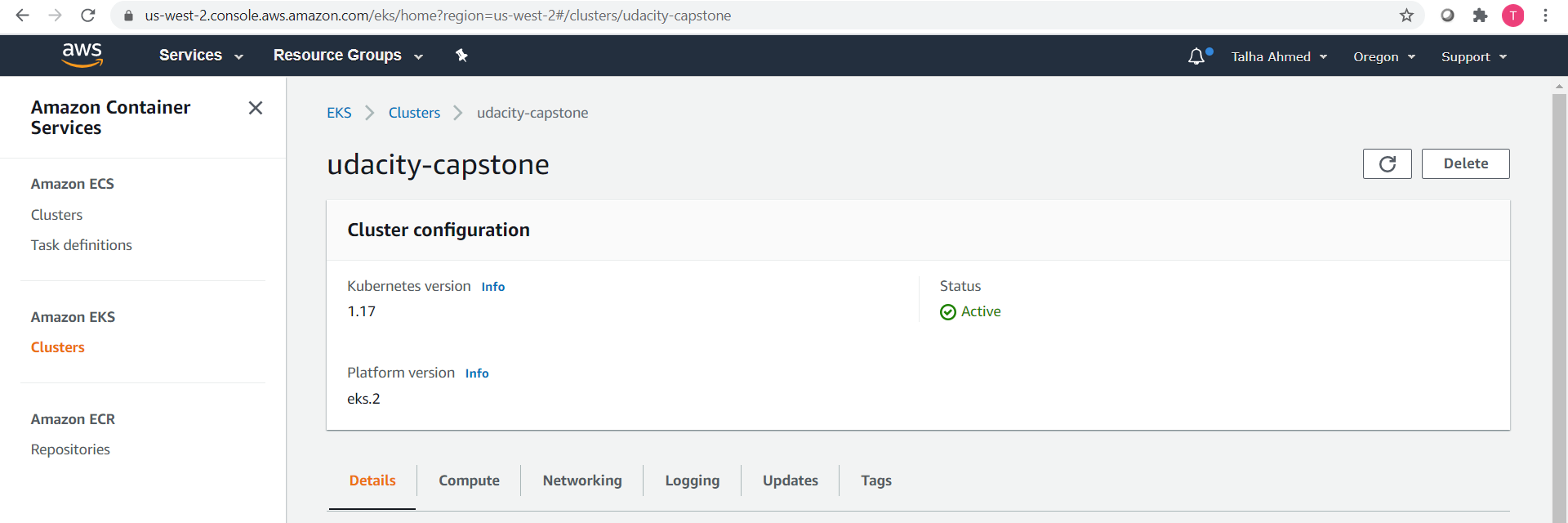Viewport: 1568px width, 523px height.
Task: Select the Details tab
Action: tap(372, 481)
